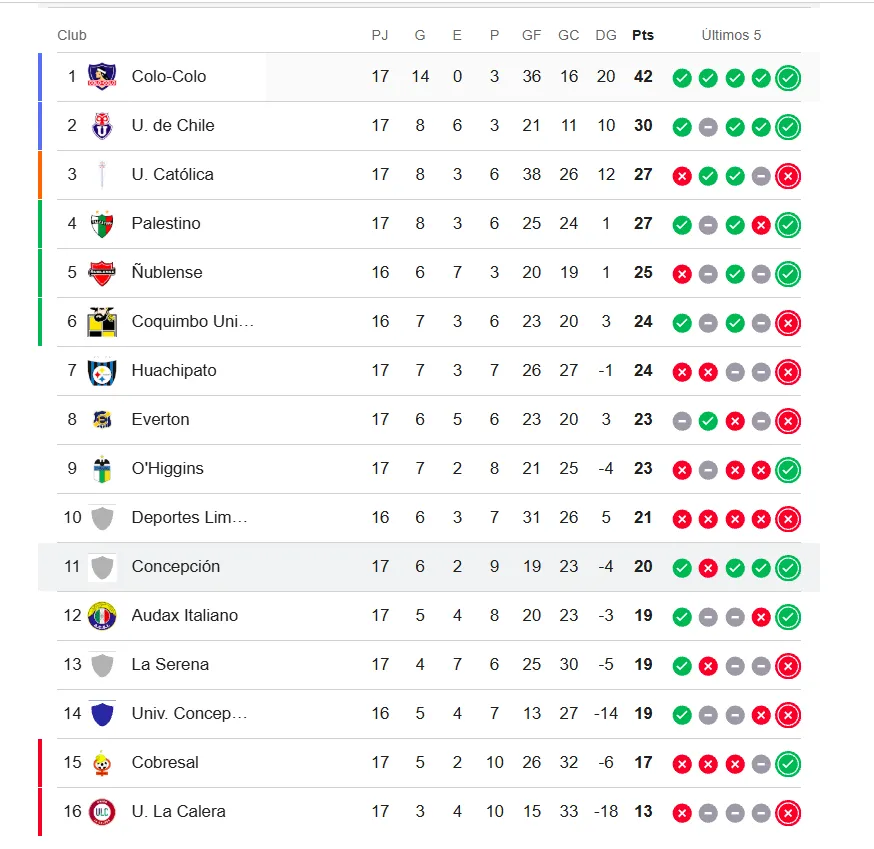The width and height of the screenshot is (874, 849).
Task: Click the Coquimbo Unido crest icon
Action: [102, 322]
